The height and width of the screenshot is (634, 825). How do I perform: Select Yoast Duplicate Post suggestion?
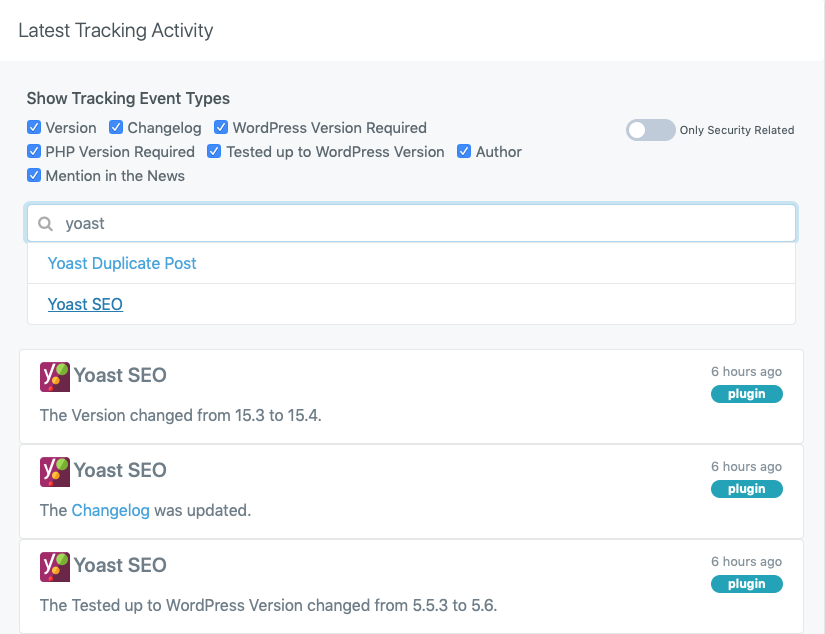[x=122, y=263]
